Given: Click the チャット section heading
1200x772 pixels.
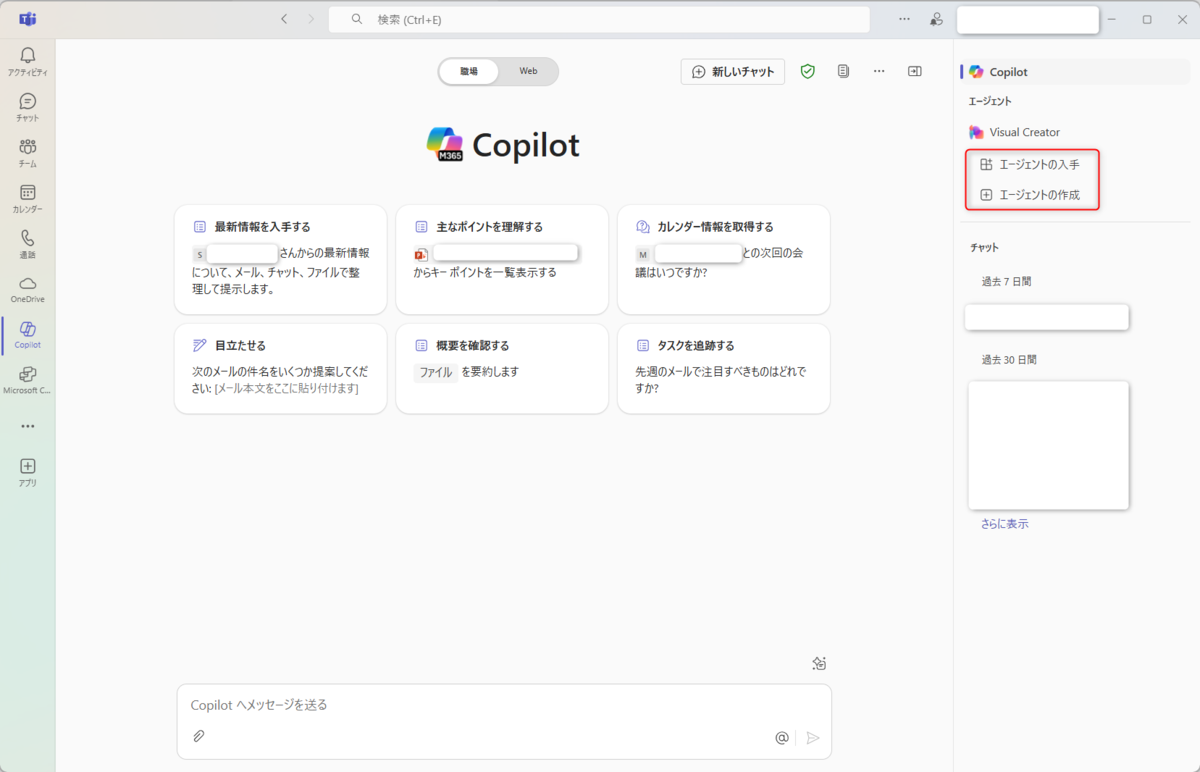Looking at the screenshot, I should 984,247.
